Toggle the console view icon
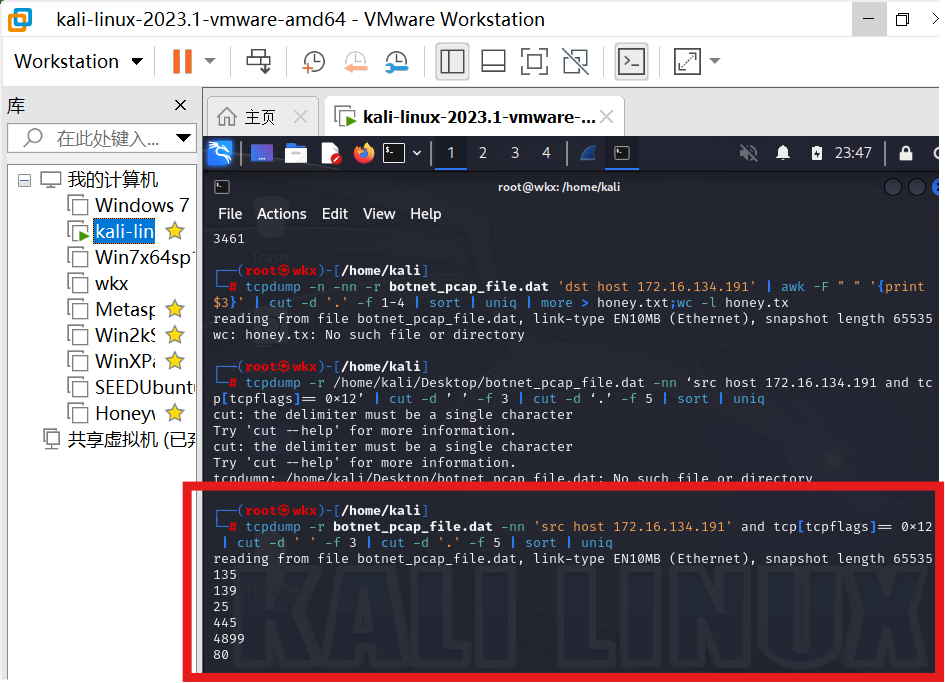This screenshot has width=945, height=683. coord(631,61)
